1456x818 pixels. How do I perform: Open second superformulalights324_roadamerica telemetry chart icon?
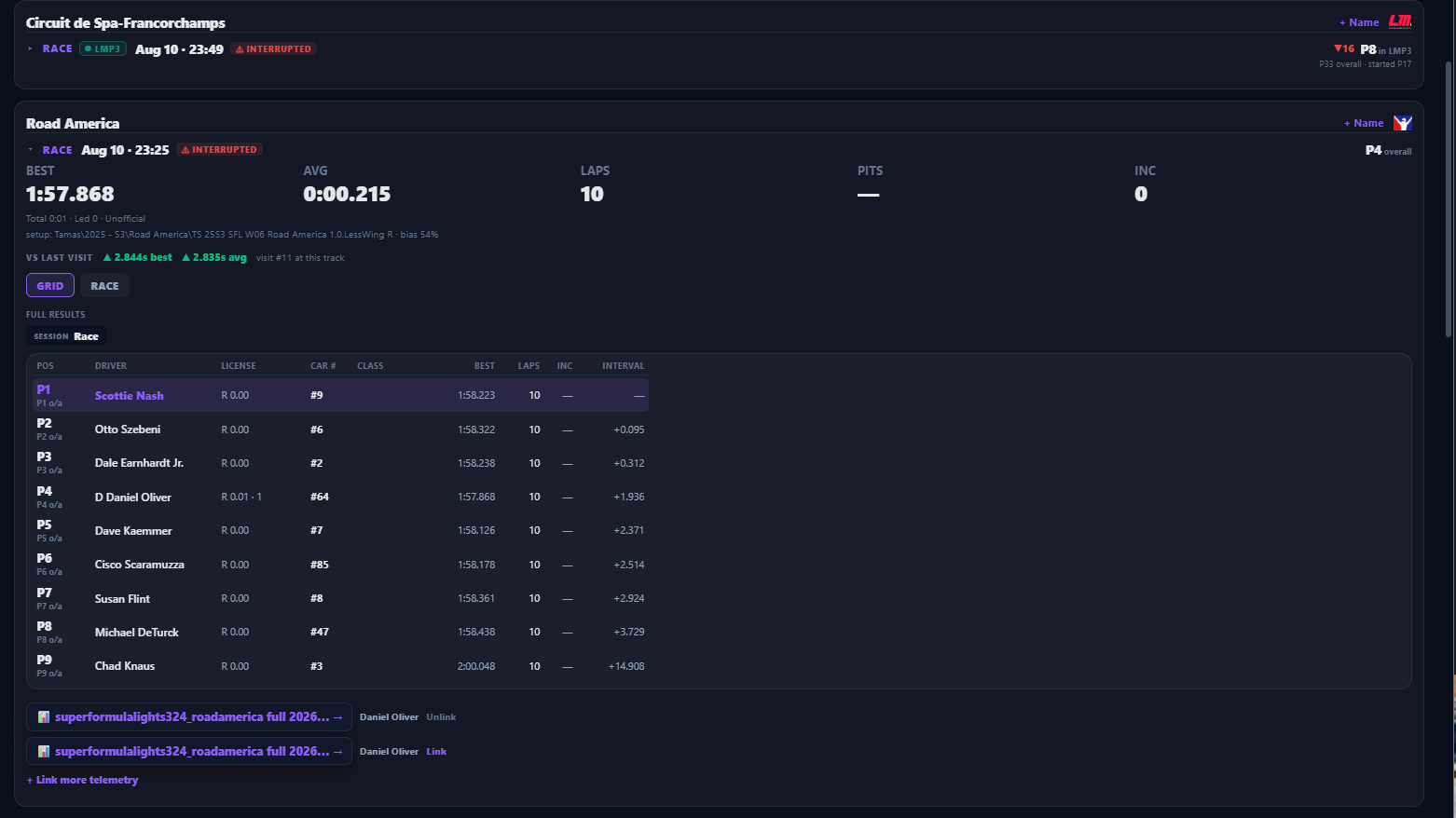(44, 752)
